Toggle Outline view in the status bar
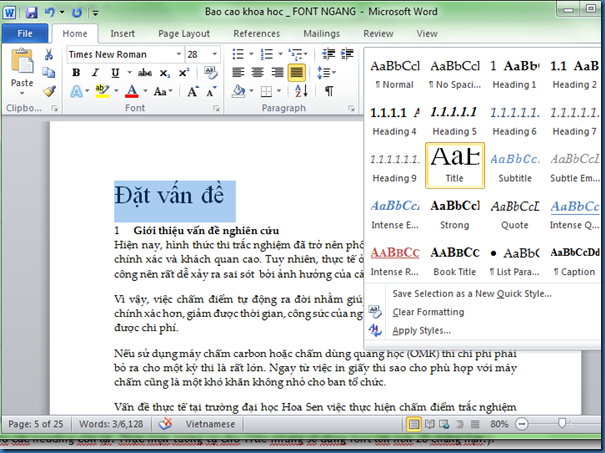The image size is (605, 453). pos(460,424)
